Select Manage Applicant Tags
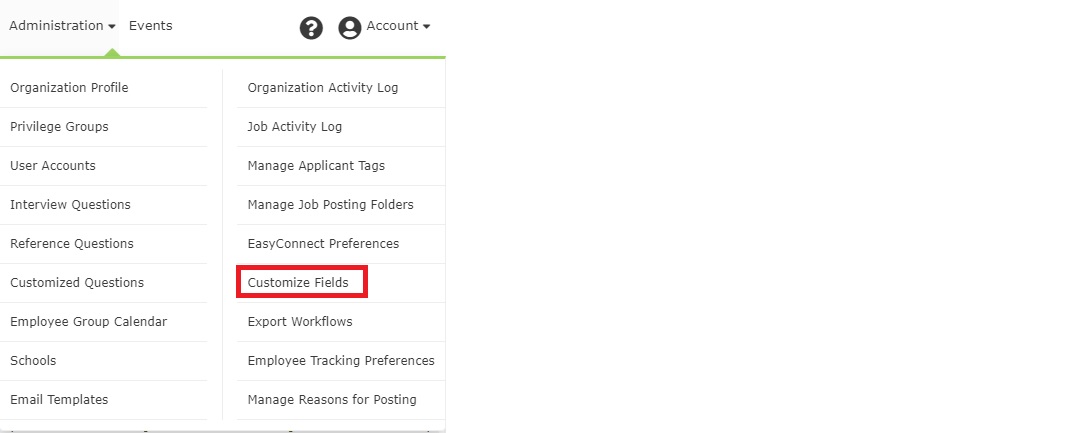Screen dimensions: 1072x433 pos(316,166)
